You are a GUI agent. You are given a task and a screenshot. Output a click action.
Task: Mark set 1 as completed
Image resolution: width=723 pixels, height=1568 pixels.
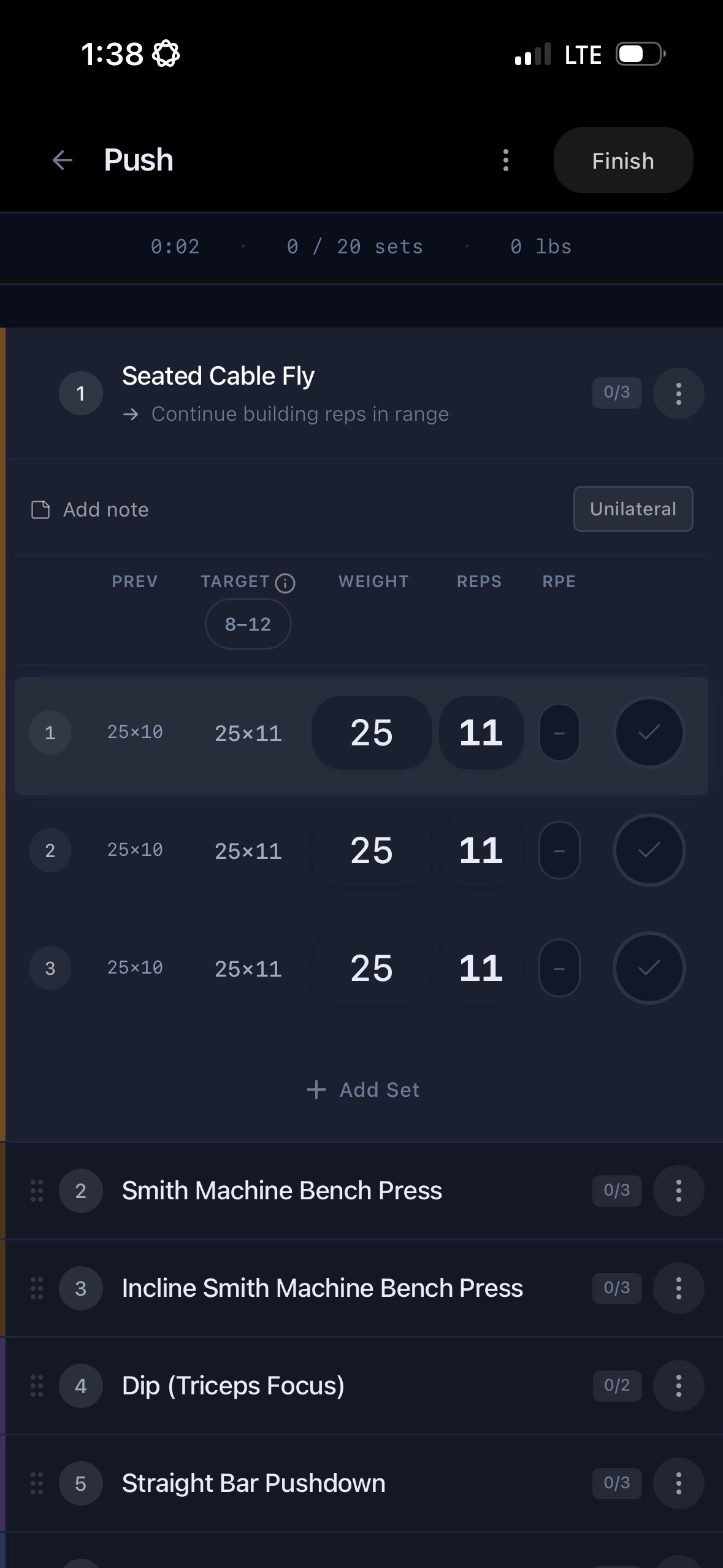coord(648,732)
